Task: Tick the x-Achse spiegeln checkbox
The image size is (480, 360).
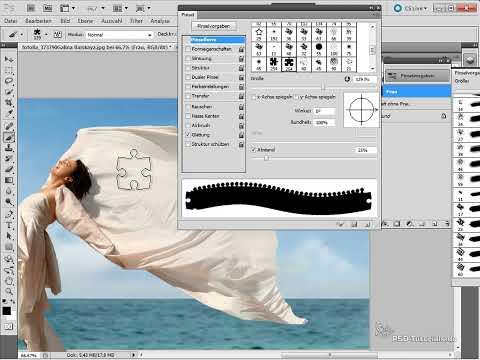Action: point(254,97)
